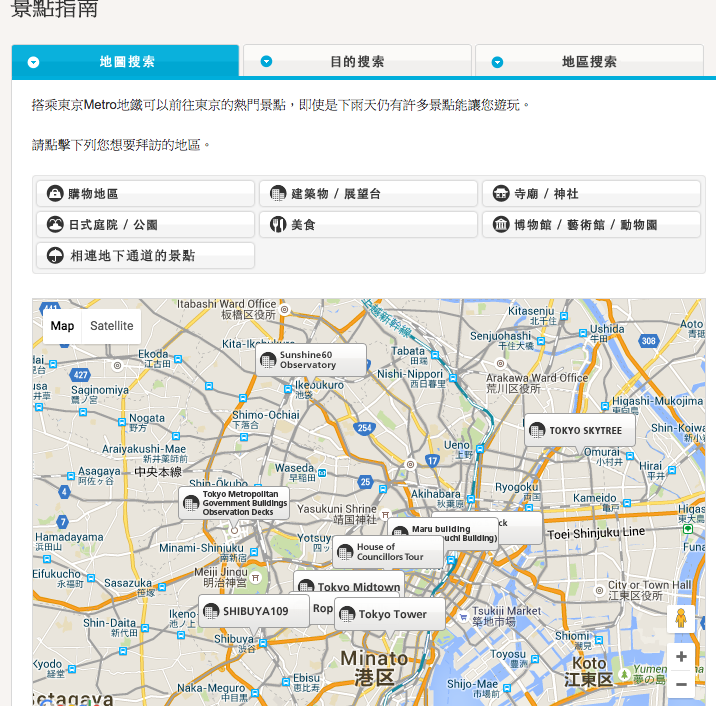Click the building icon on Tokyo Tower marker
The height and width of the screenshot is (706, 716).
click(347, 614)
